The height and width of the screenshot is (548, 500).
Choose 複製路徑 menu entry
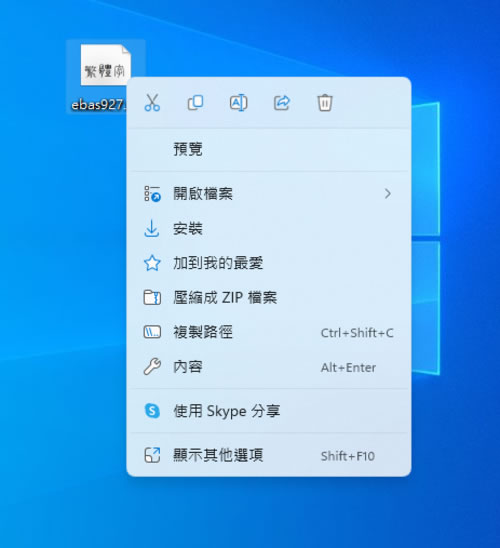(x=269, y=332)
